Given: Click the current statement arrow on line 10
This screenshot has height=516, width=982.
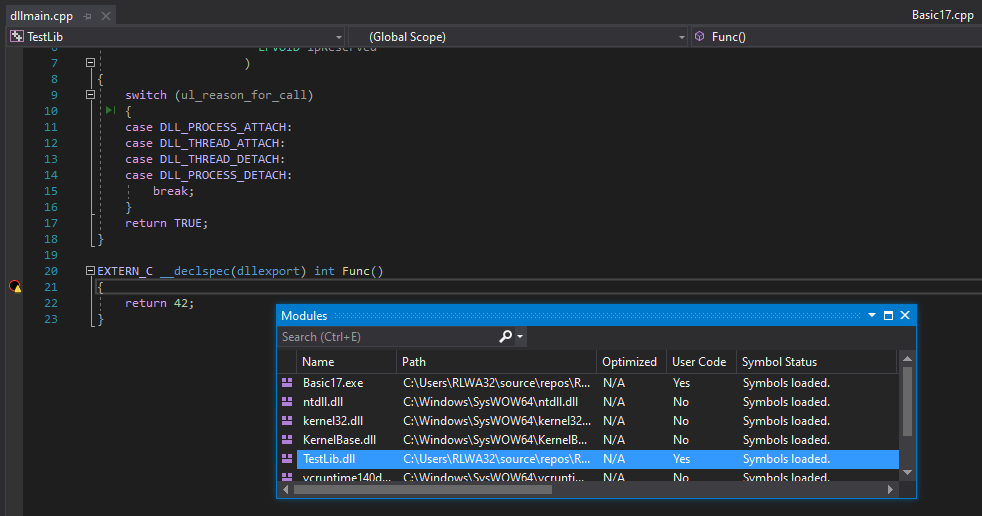Looking at the screenshot, I should [x=111, y=111].
